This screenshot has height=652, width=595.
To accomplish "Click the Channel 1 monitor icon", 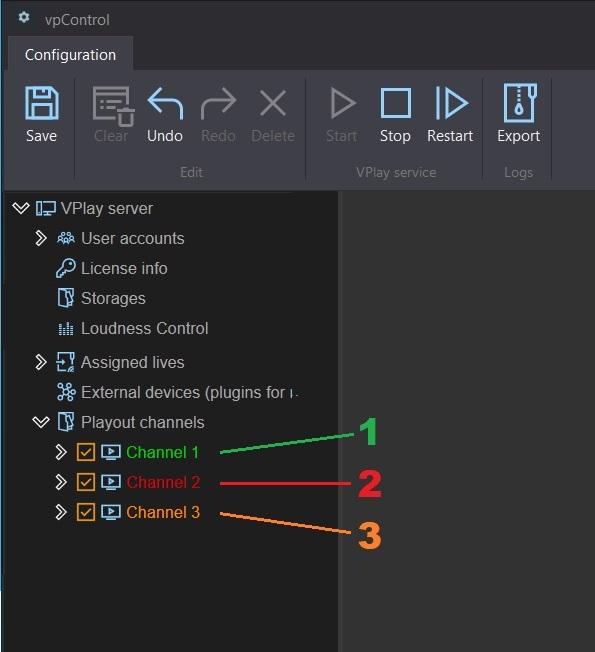I will (111, 452).
